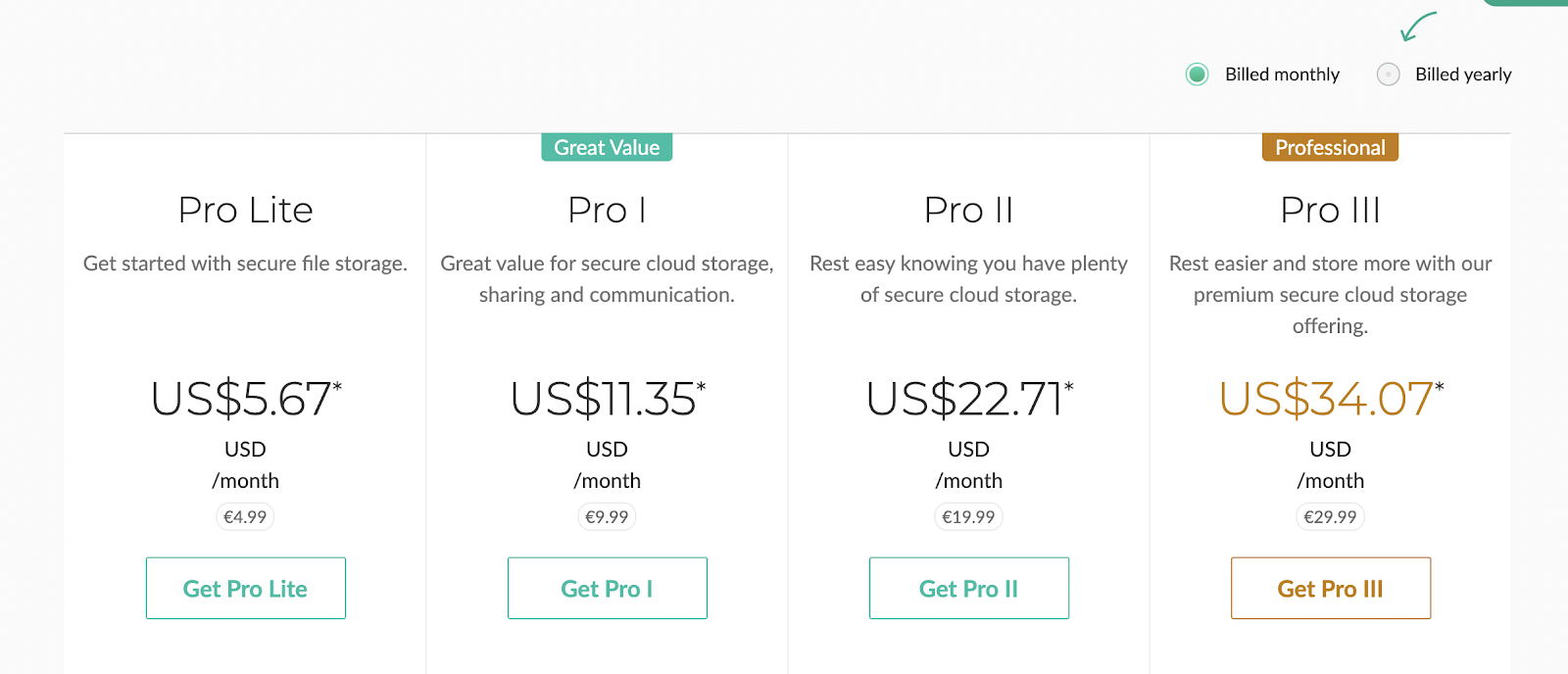
Task: Select the Billed monthly radio button
Action: (x=1198, y=74)
